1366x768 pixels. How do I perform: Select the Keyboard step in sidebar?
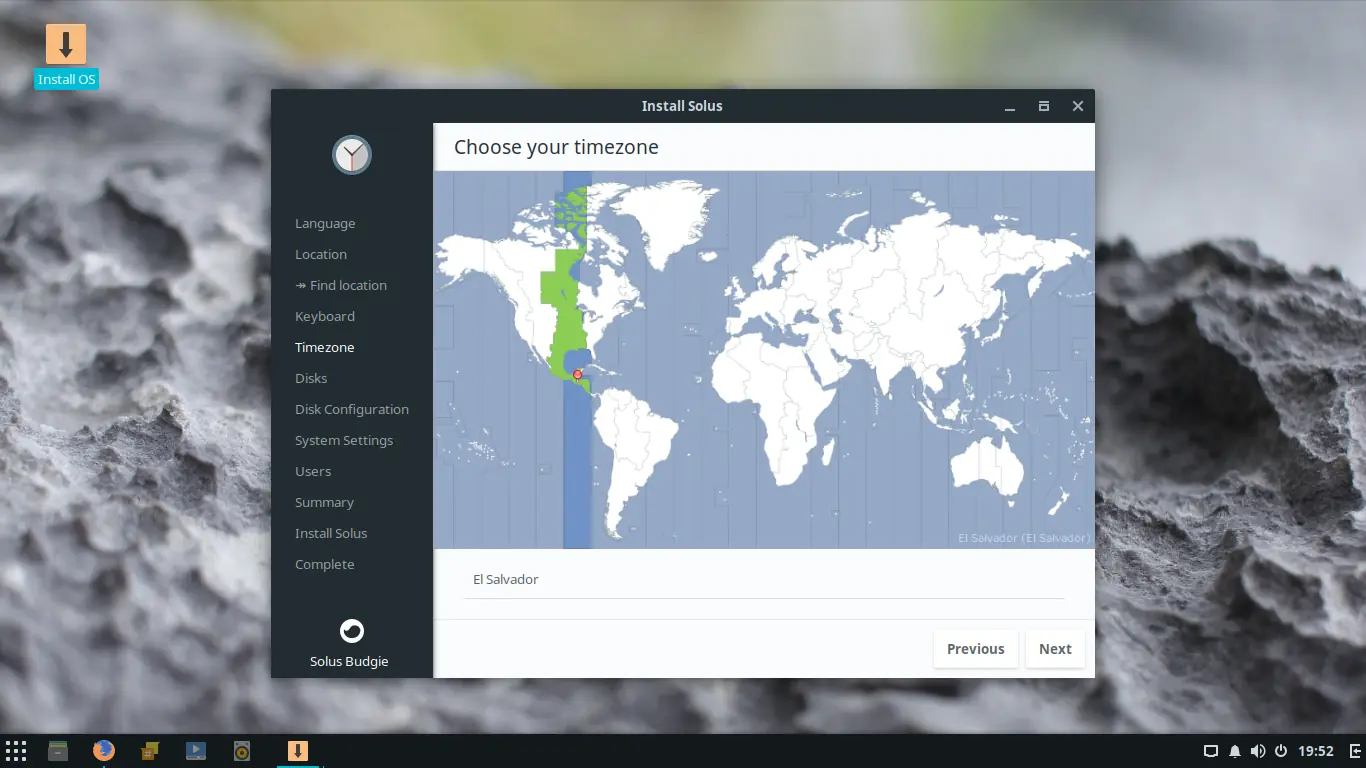[x=325, y=317]
